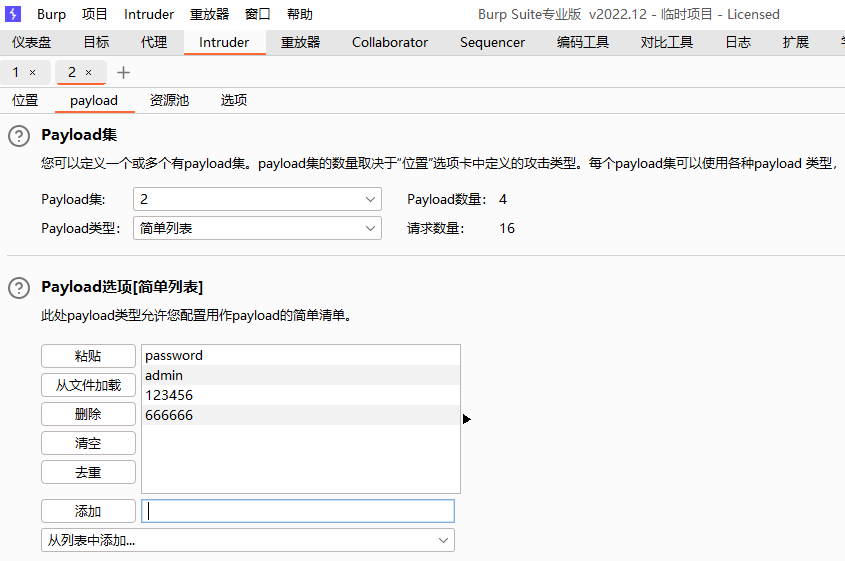This screenshot has height=561, width=845.
Task: Click the 请求数量 value 16
Action: [507, 228]
